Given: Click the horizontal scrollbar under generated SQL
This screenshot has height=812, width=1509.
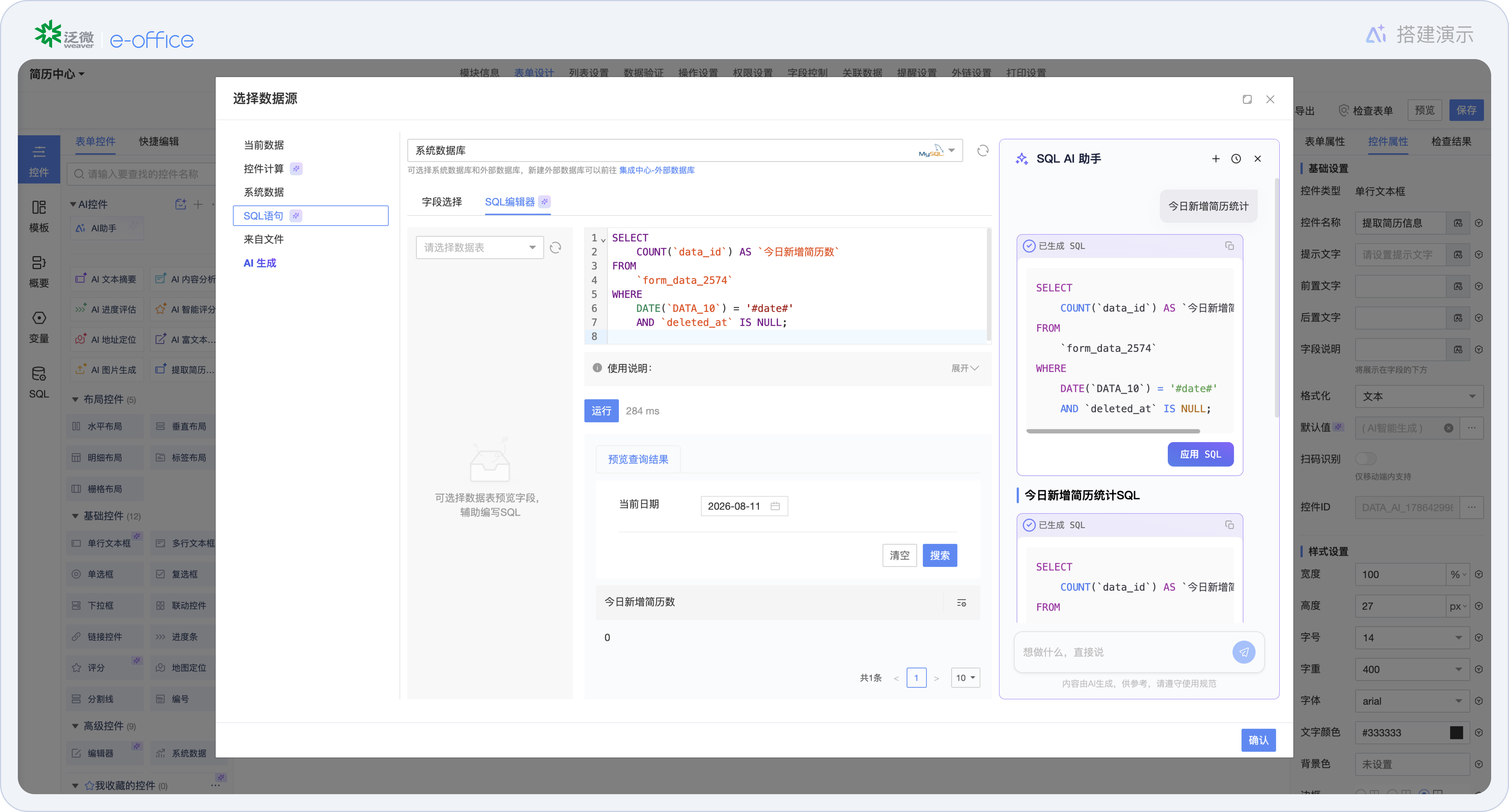Looking at the screenshot, I should 1113,431.
